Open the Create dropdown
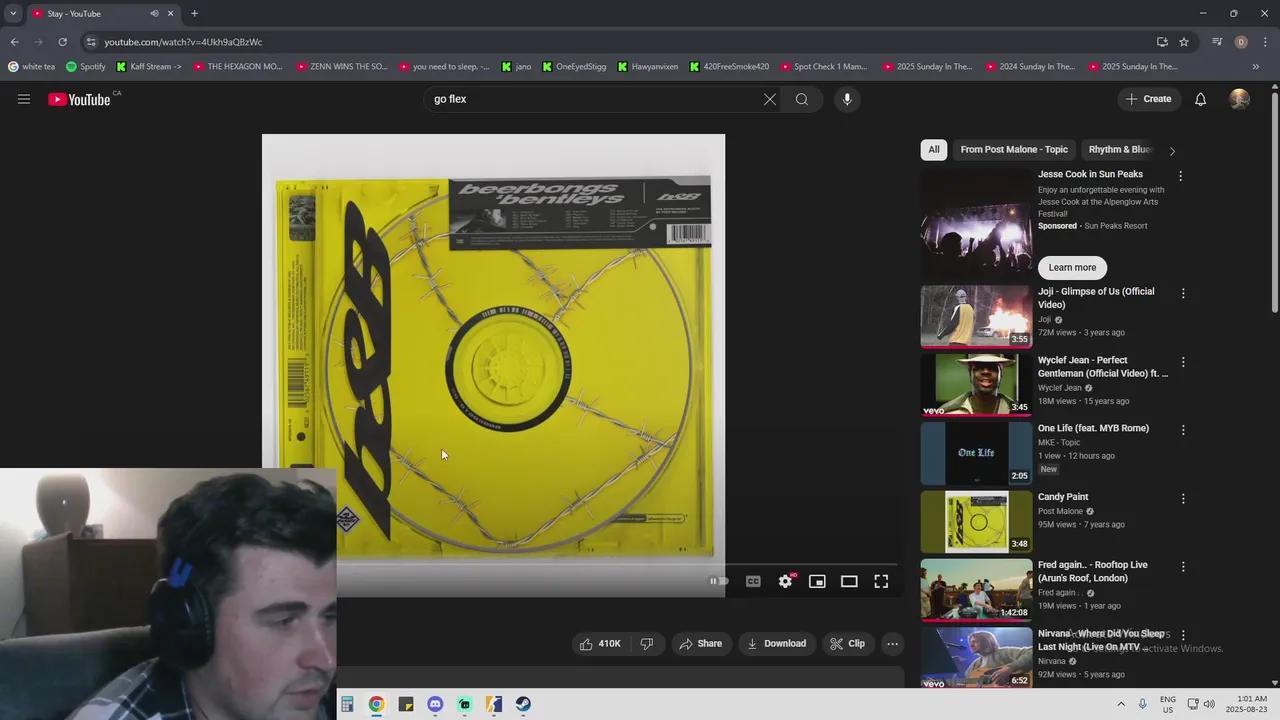This screenshot has width=1280, height=720. [1148, 99]
